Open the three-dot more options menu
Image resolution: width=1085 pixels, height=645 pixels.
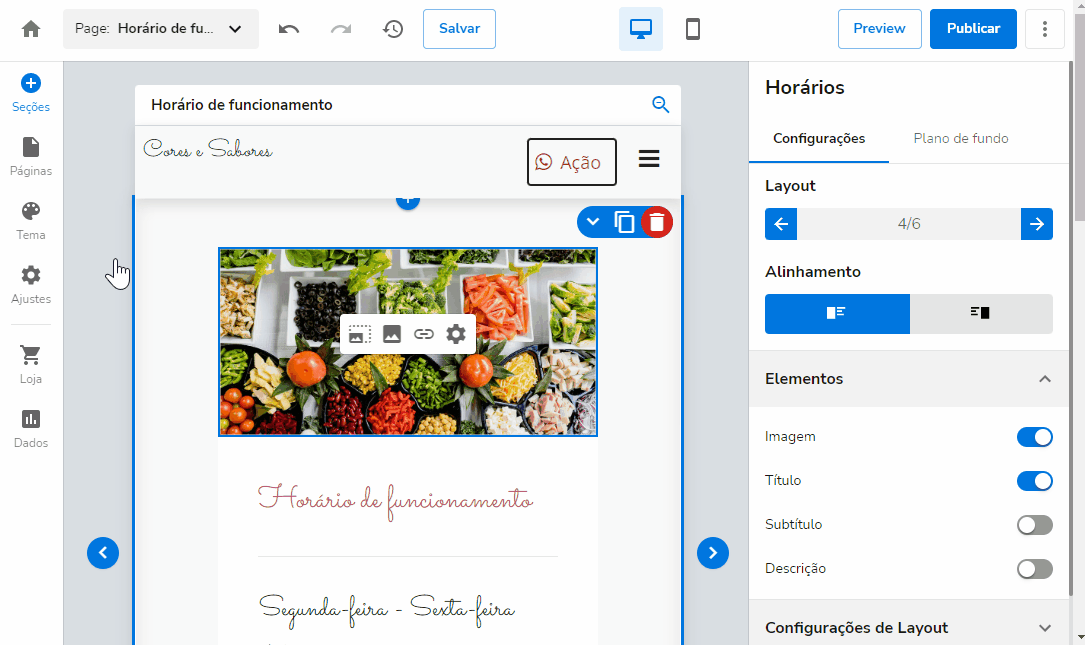coord(1044,29)
